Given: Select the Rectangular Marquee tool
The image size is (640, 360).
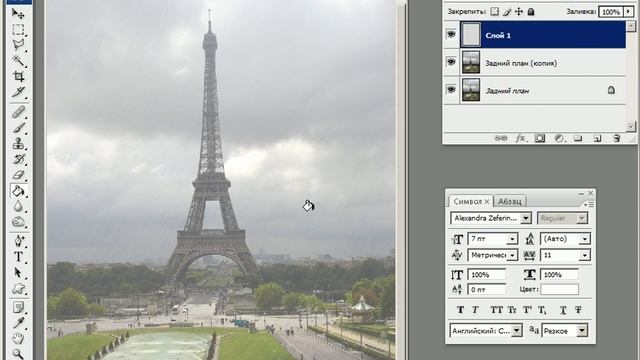Looking at the screenshot, I should coord(18,29).
